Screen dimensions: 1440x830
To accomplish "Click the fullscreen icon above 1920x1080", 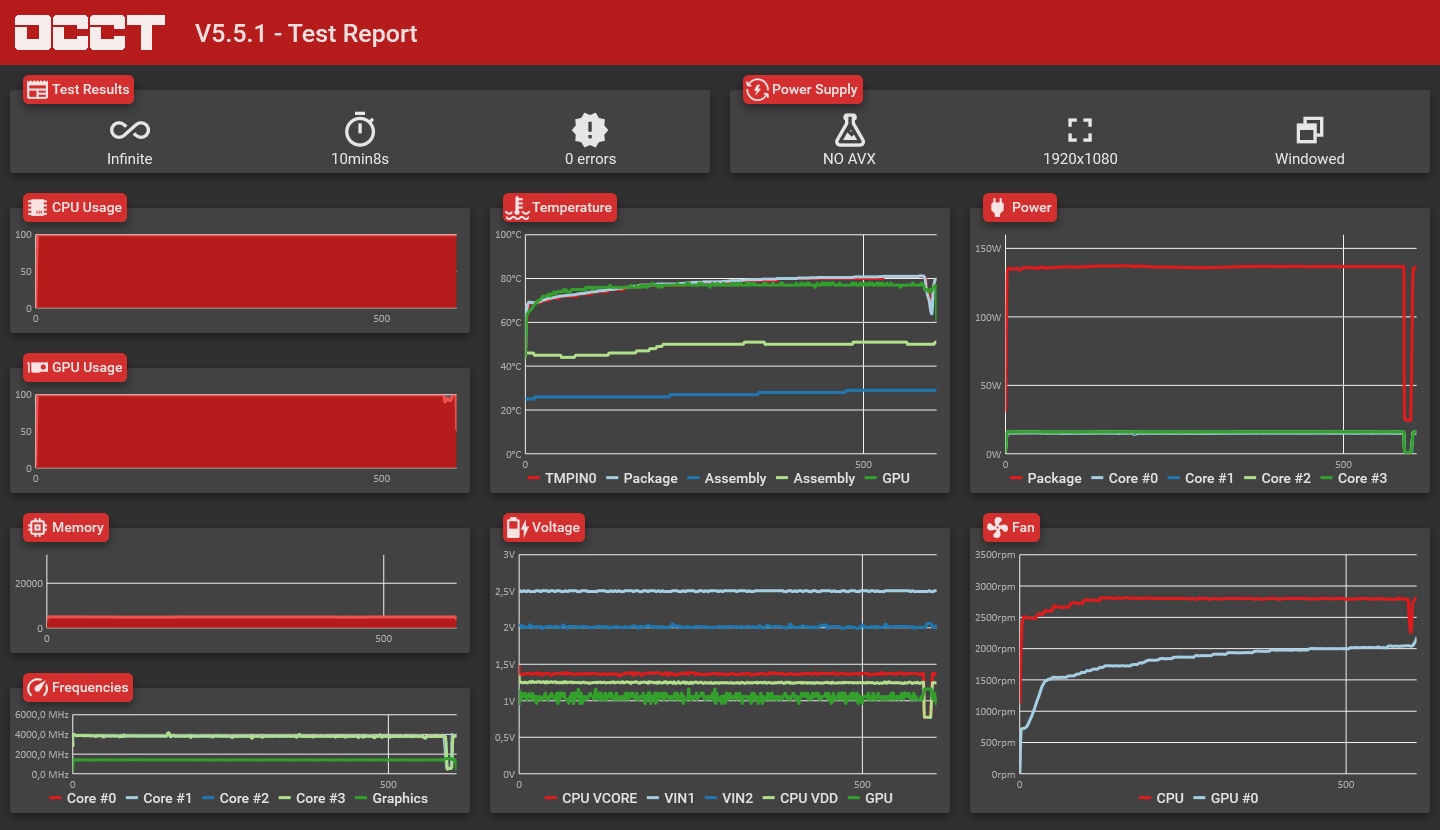I will (1080, 129).
